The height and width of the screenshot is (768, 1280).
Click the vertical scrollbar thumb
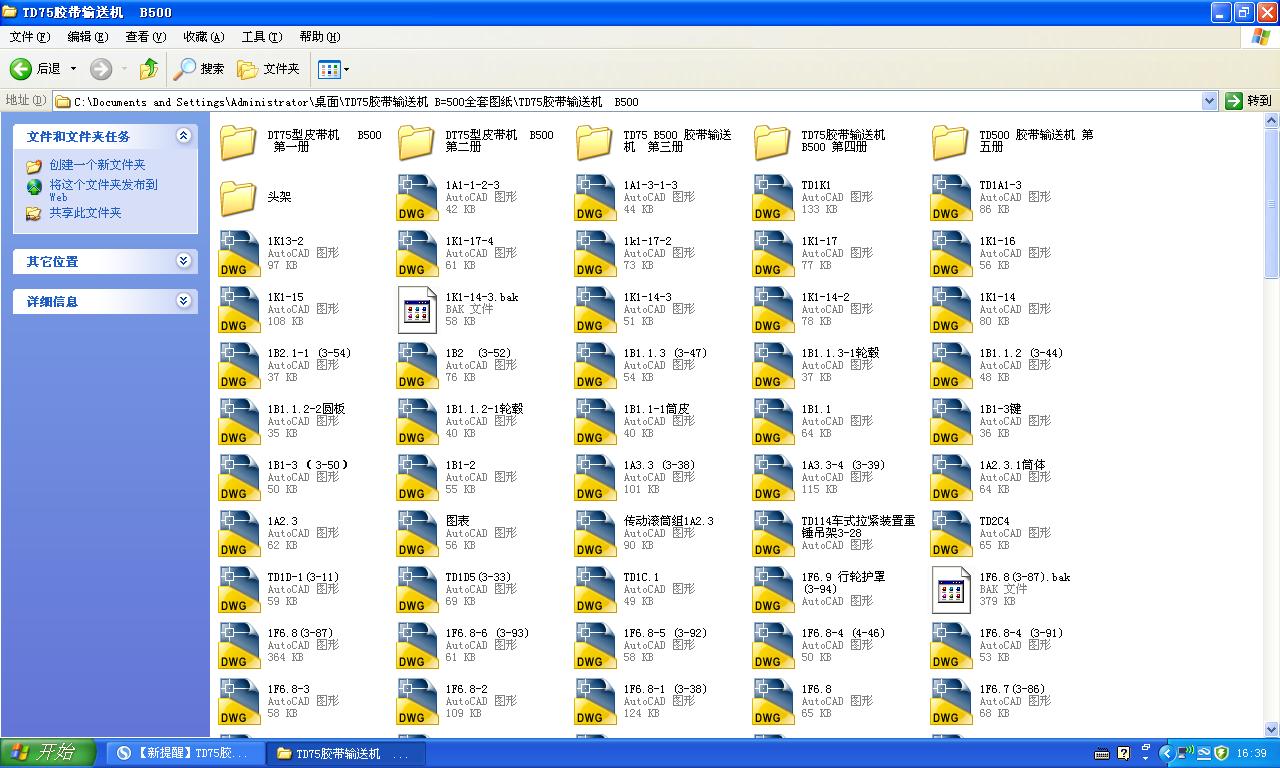tap(1271, 205)
